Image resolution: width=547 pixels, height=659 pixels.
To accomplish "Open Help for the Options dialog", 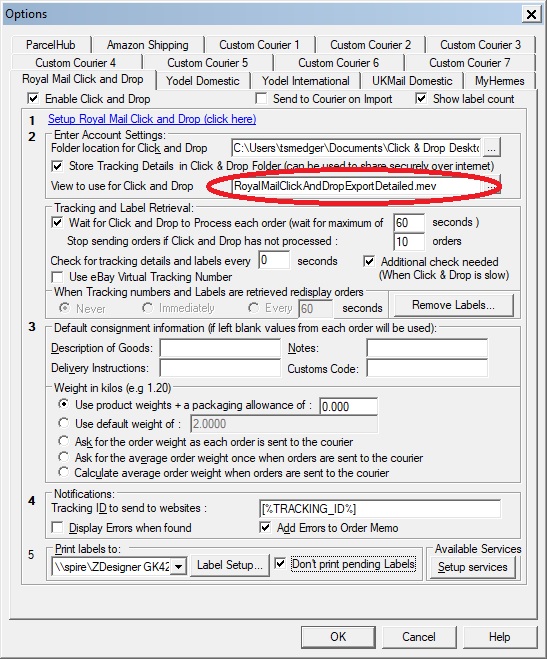I will [499, 637].
